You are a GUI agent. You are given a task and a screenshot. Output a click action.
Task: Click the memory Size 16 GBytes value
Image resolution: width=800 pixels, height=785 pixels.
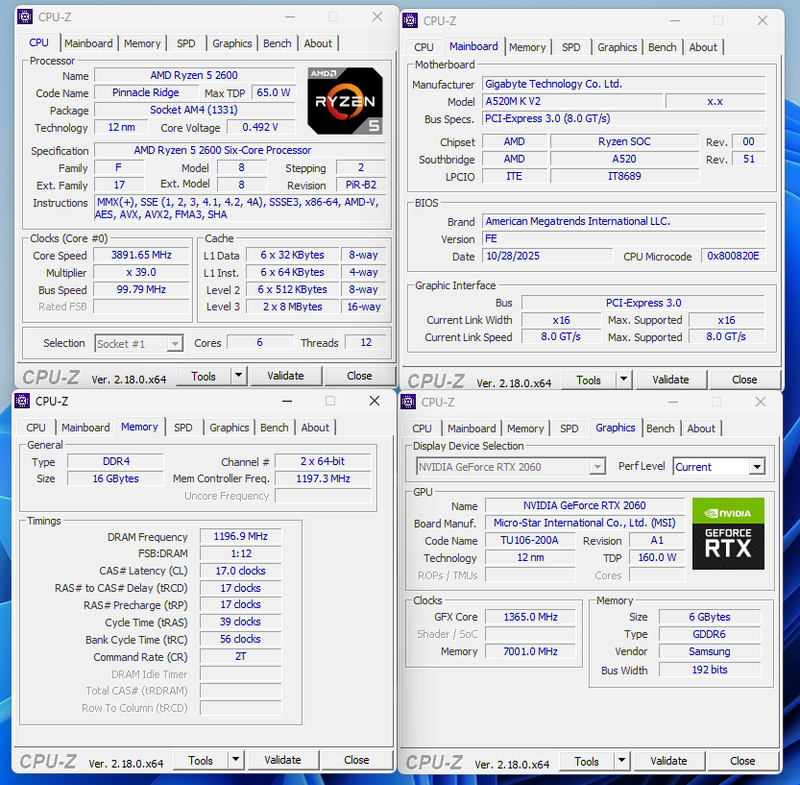(115, 478)
